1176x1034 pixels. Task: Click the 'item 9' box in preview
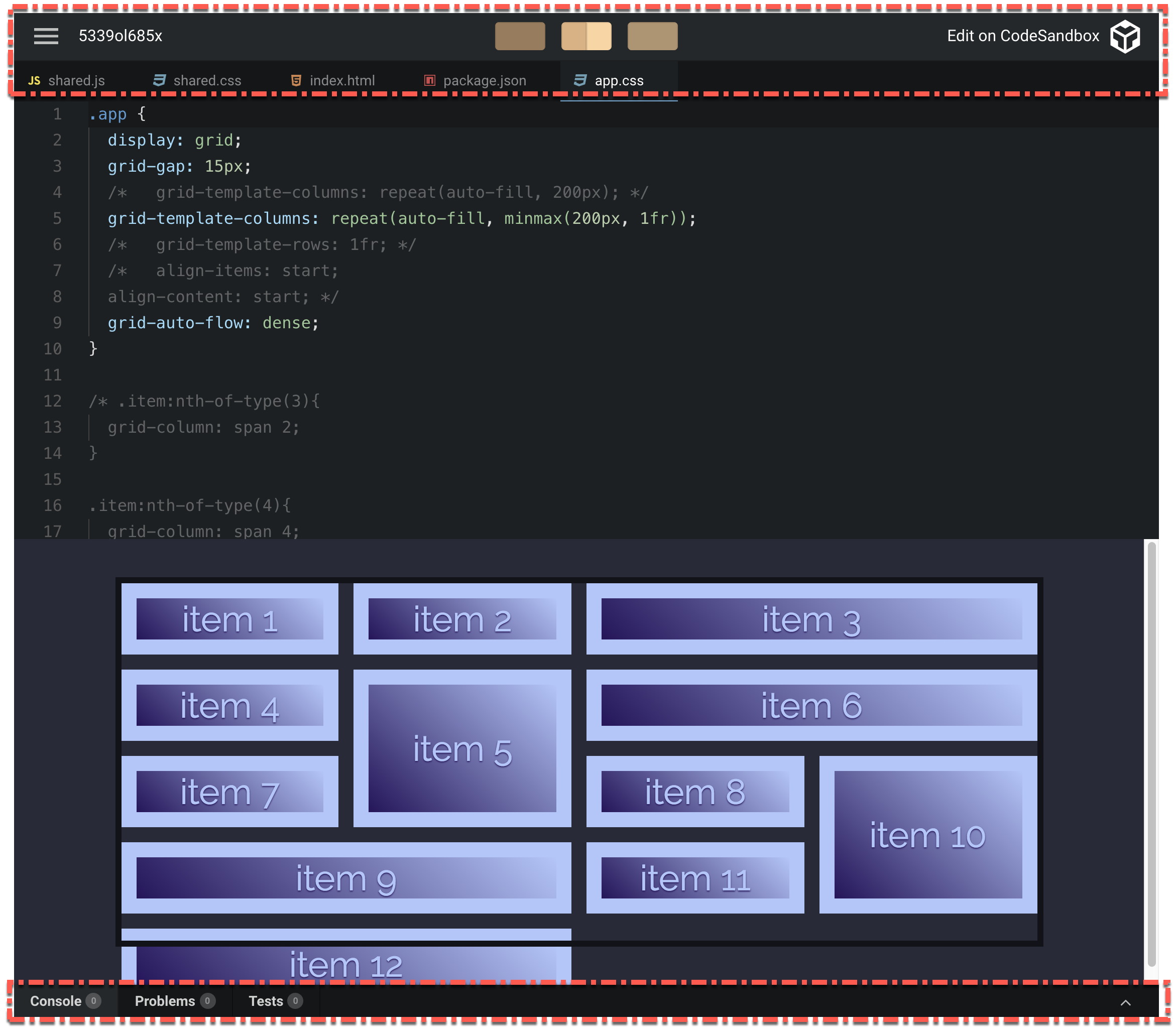tap(346, 877)
